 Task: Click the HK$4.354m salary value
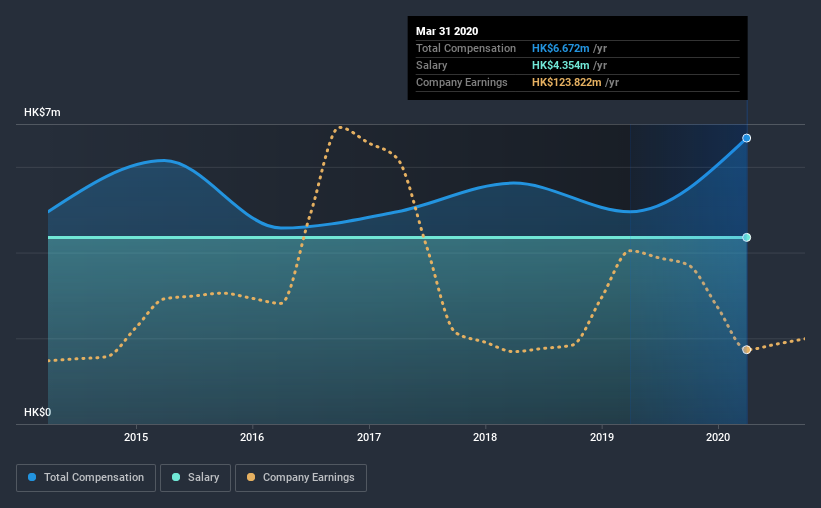561,65
